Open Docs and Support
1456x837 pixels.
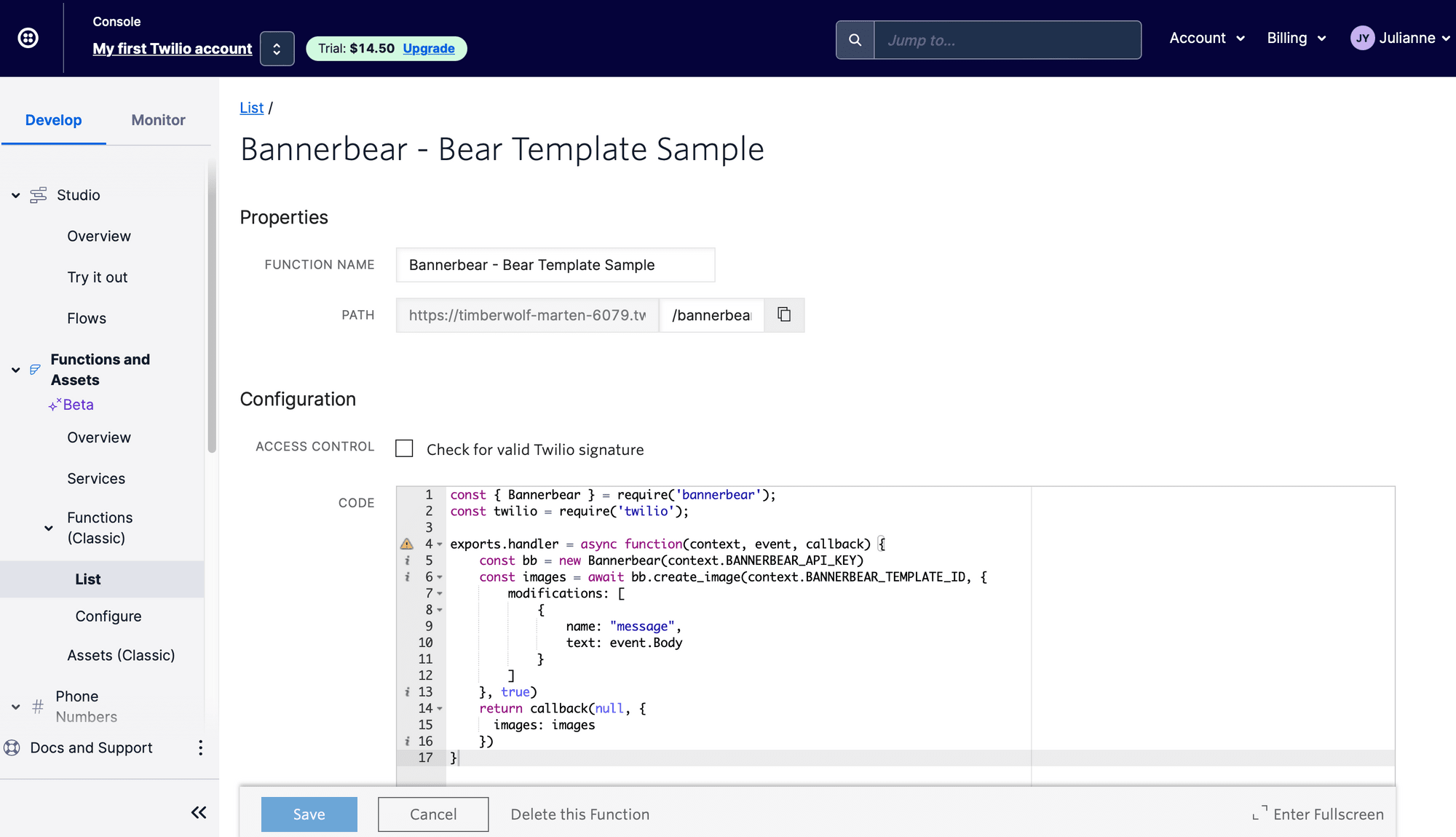point(91,747)
